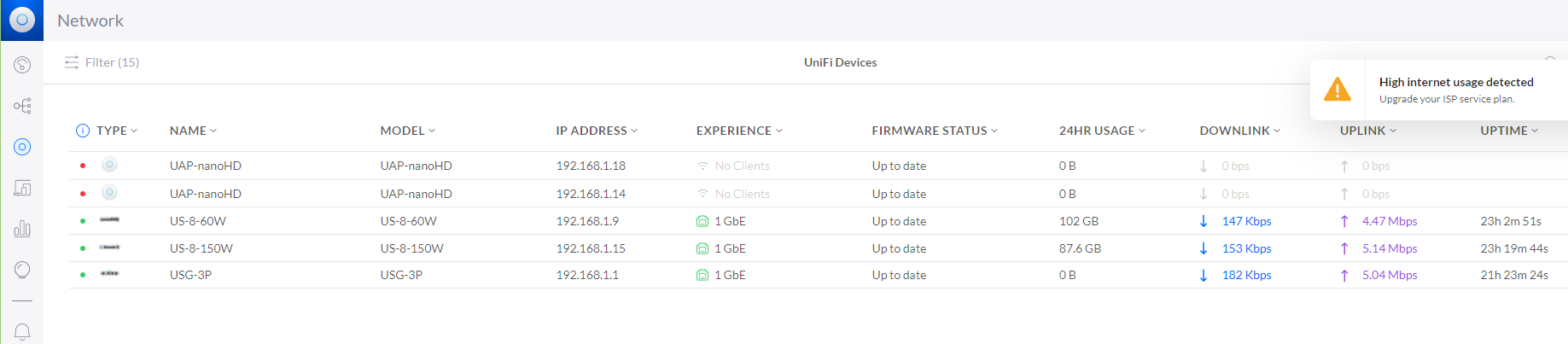Viewport: 1568px width, 344px height.
Task: Open the Notifications bell sidebar icon
Action: (22, 331)
